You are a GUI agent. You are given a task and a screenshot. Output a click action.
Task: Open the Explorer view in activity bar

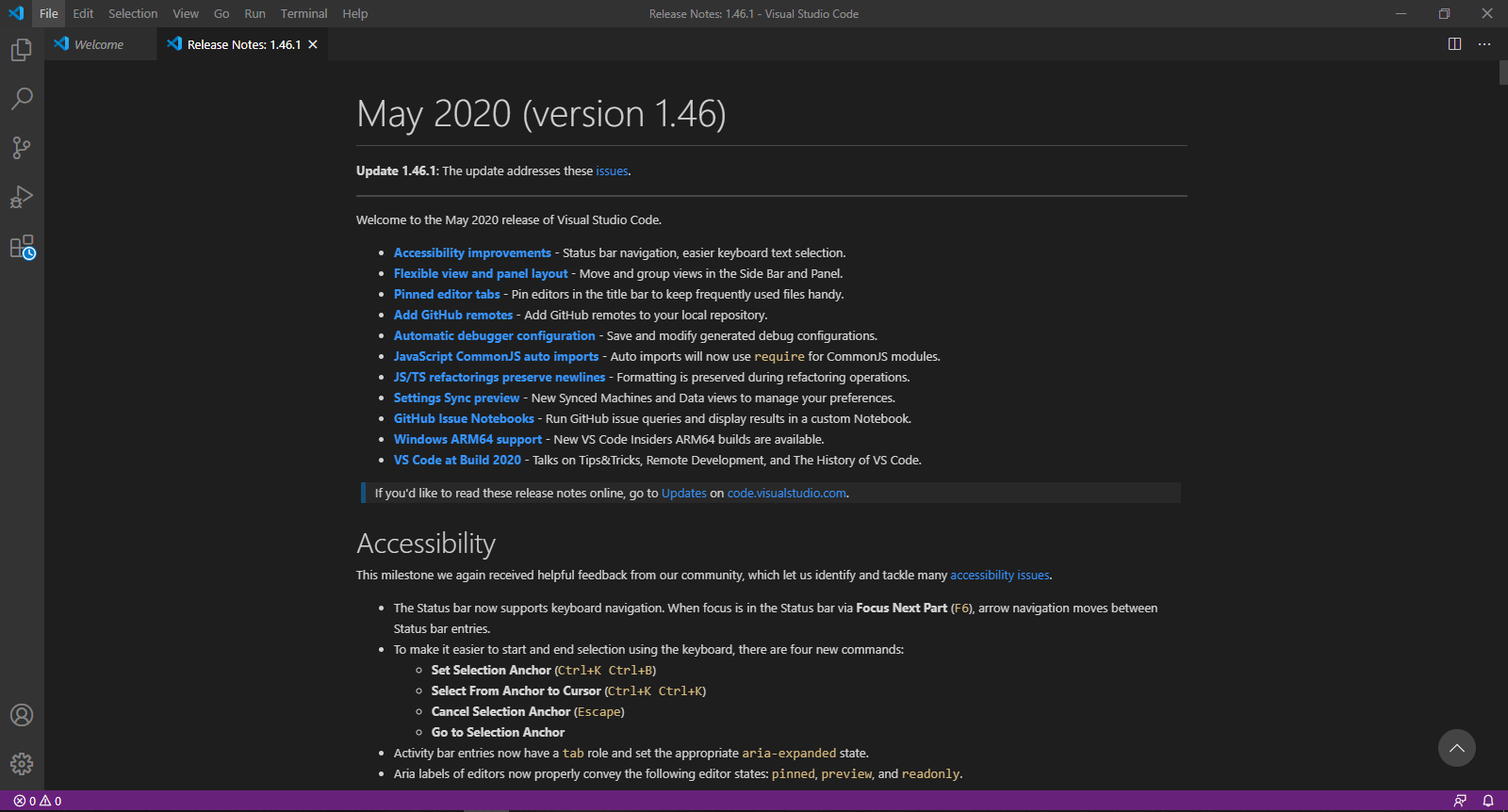22,50
